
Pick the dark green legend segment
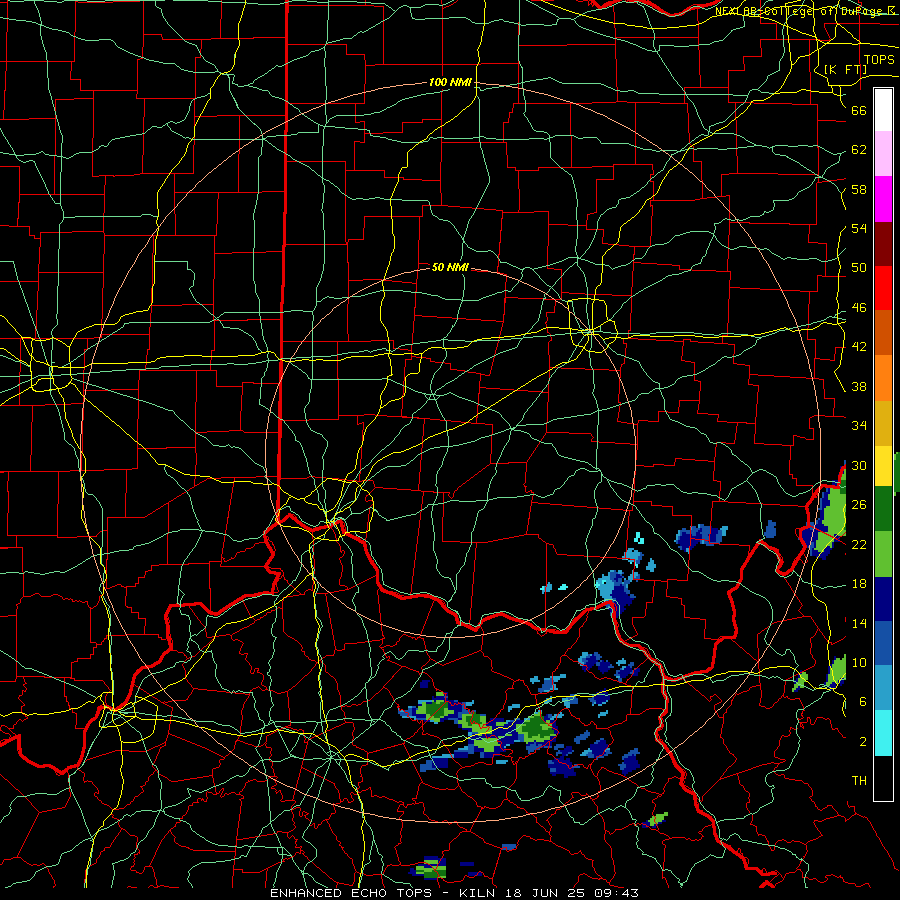883,509
